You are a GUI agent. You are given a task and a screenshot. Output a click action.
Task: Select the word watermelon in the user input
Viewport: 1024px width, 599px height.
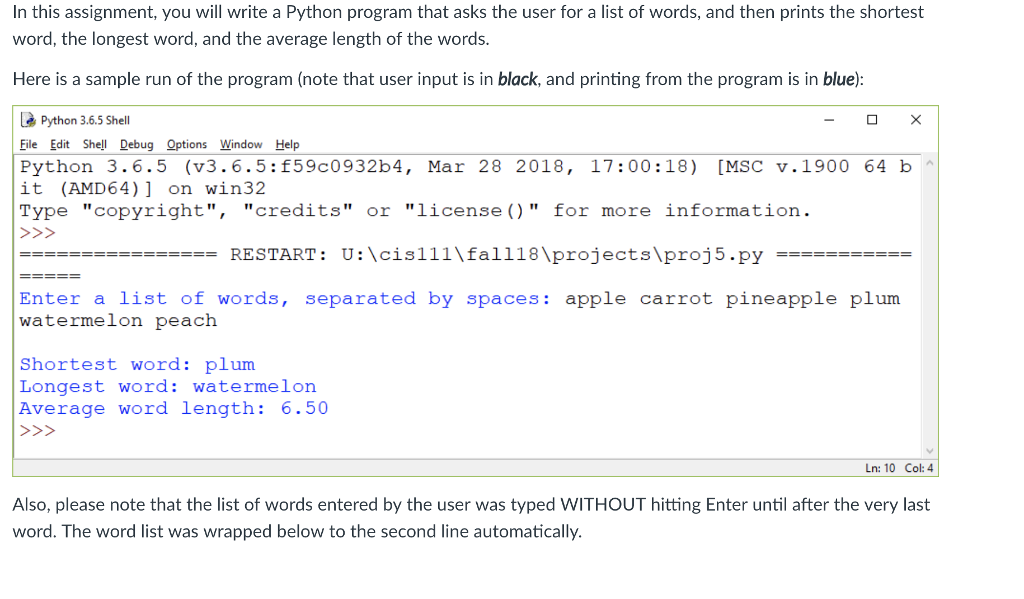point(79,320)
